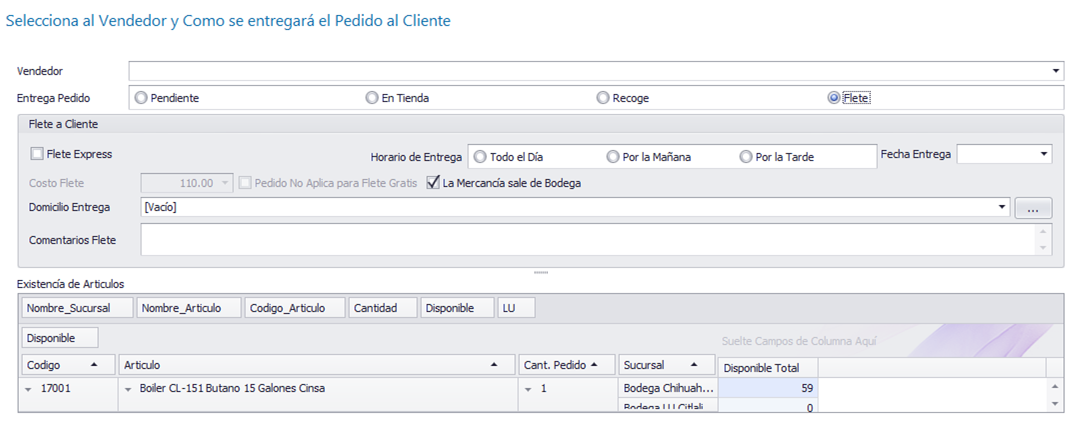This screenshot has width=1075, height=422.
Task: Open the Vendedor dropdown arrow
Action: pos(1056,71)
